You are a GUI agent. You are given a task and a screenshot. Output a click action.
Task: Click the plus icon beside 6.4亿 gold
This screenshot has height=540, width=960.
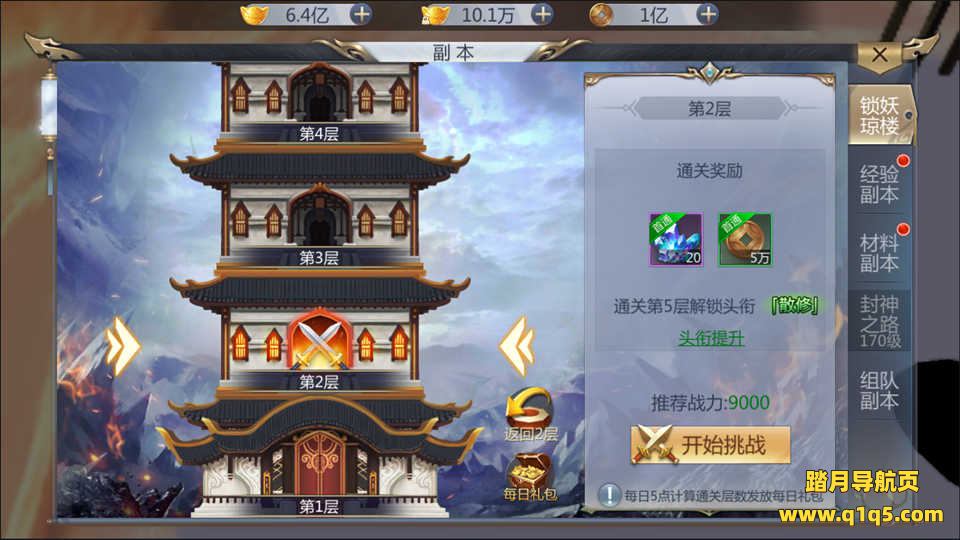click(361, 14)
